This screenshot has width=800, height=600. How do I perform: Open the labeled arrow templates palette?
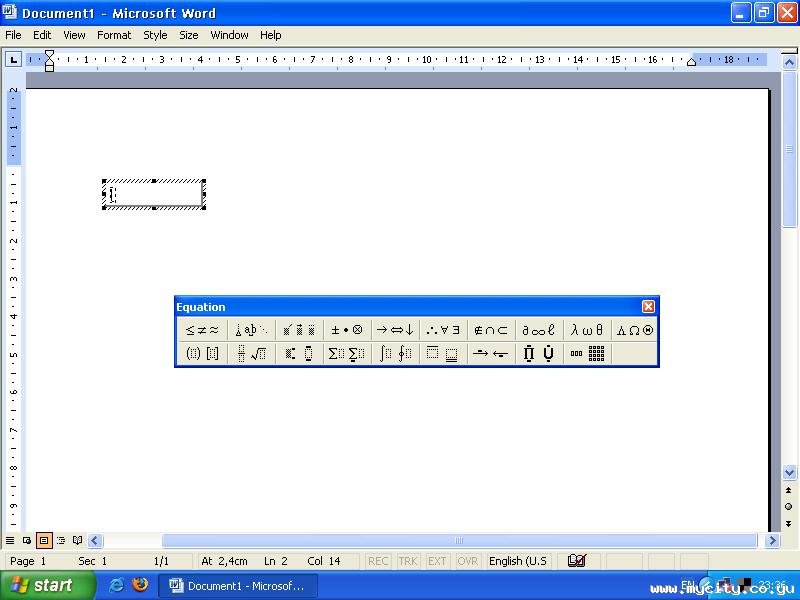click(x=491, y=353)
